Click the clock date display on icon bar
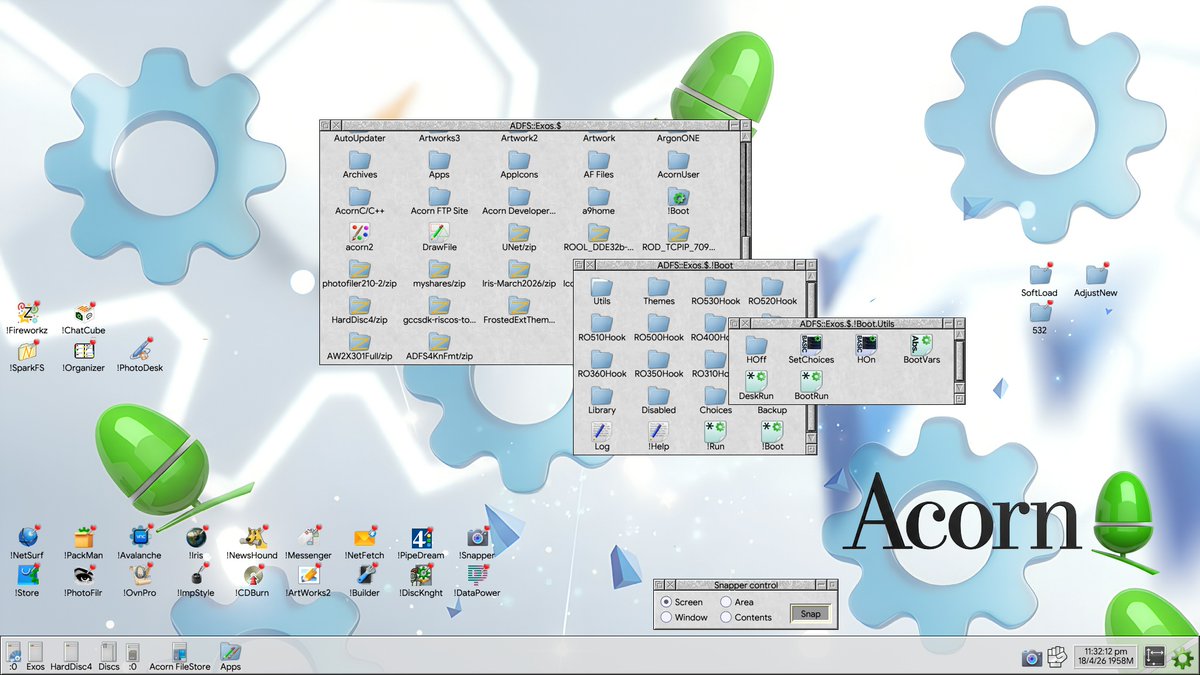 [x=1106, y=655]
